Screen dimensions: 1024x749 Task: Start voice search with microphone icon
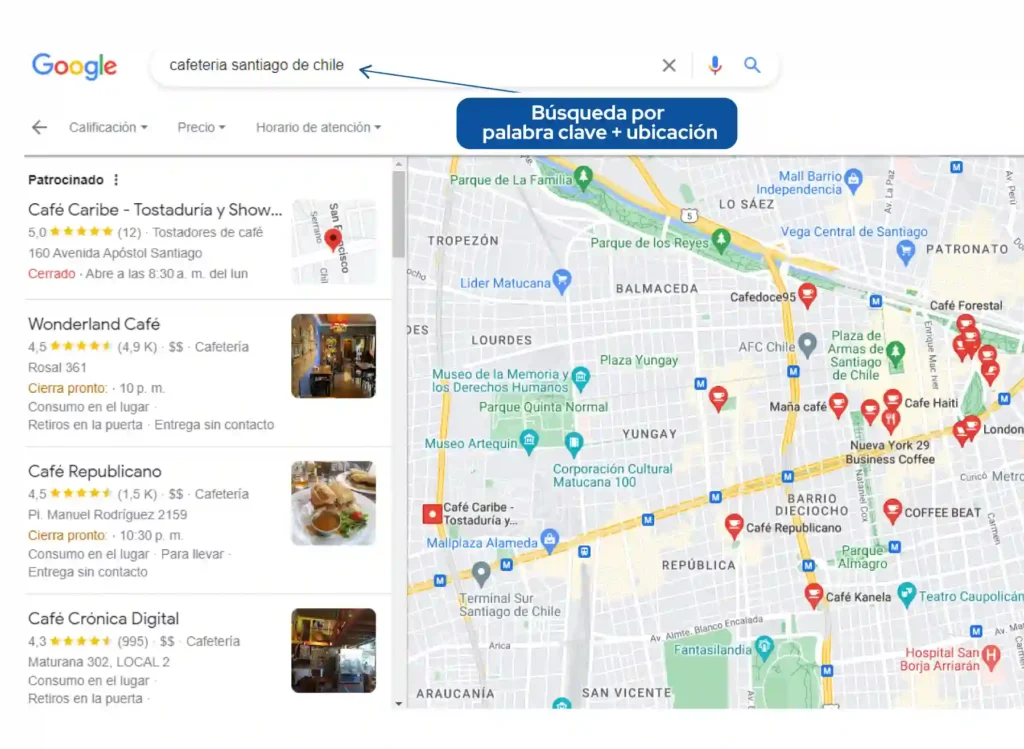[715, 65]
